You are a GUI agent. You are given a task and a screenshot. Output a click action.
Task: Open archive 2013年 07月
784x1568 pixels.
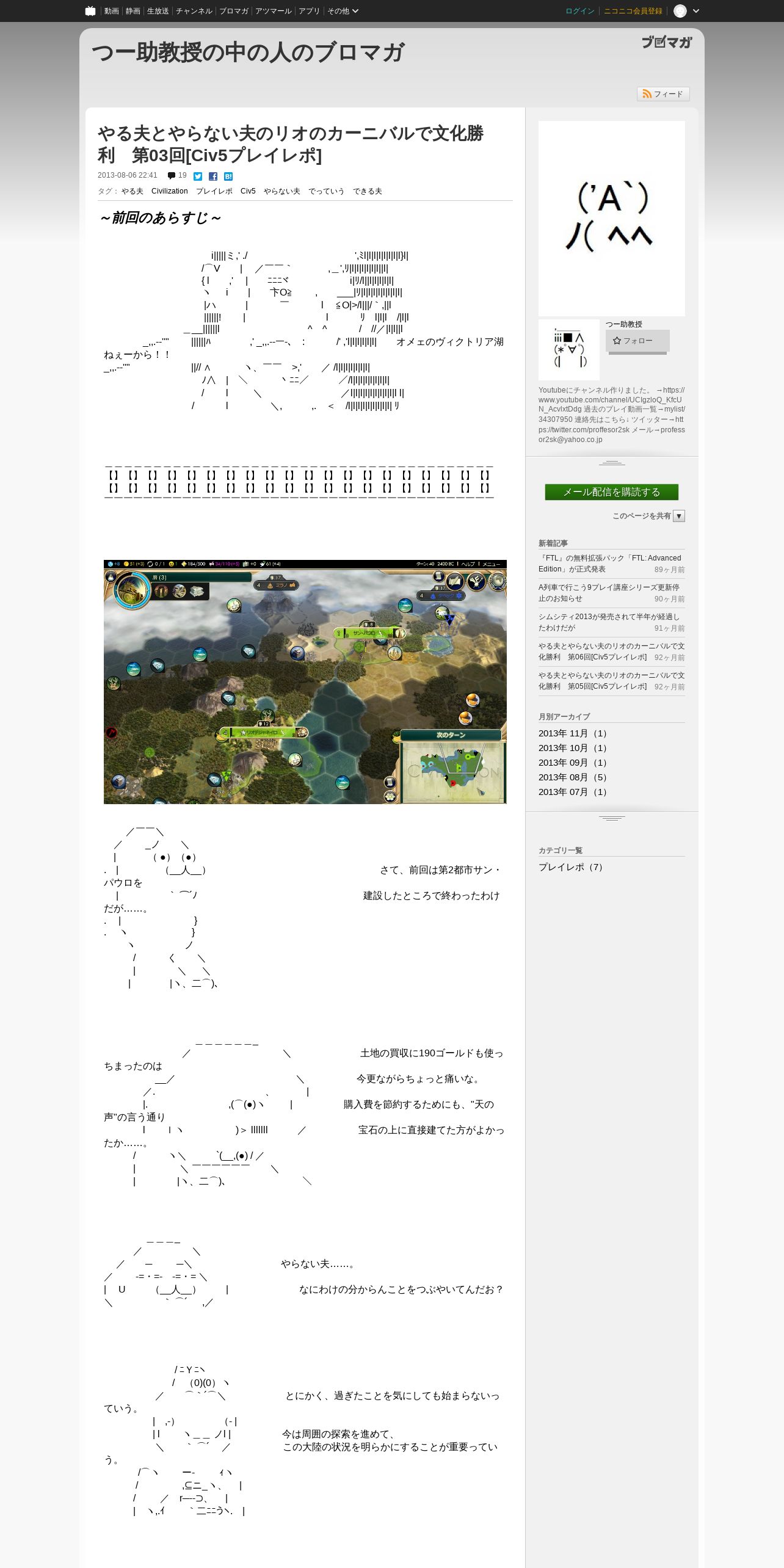point(574,792)
